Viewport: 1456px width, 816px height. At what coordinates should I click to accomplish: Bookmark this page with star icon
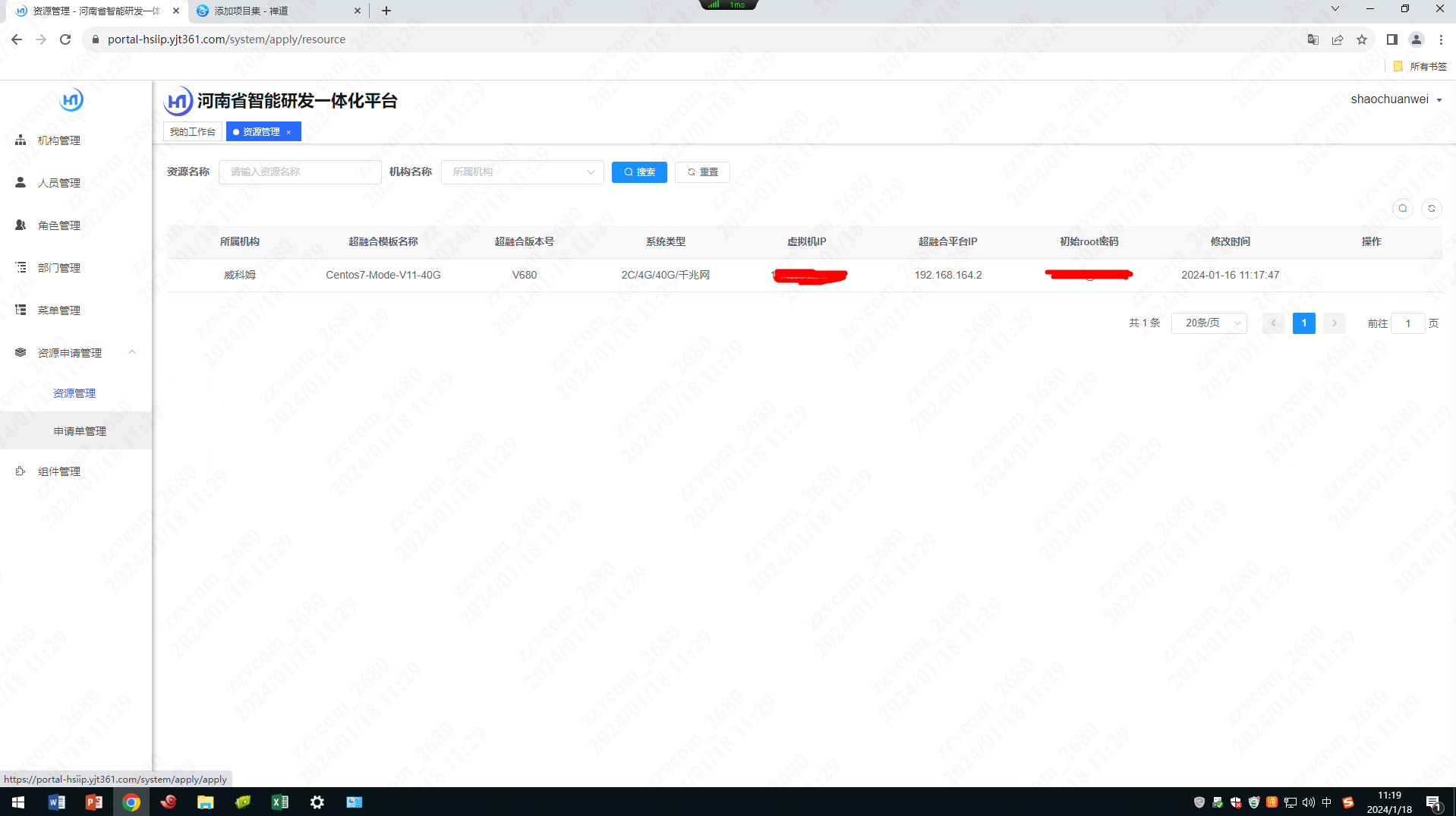1362,39
